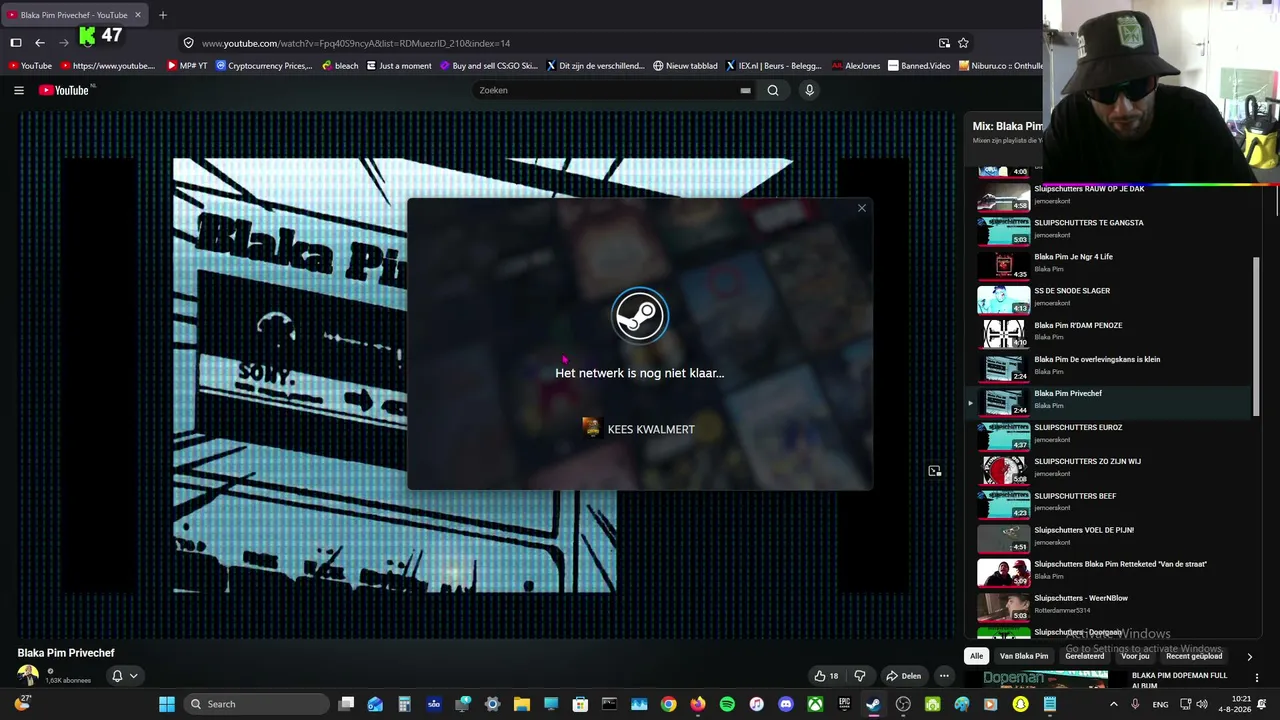Screen dimensions: 1280x720
Task: Open the Just a moment bookmark
Action: (399, 66)
